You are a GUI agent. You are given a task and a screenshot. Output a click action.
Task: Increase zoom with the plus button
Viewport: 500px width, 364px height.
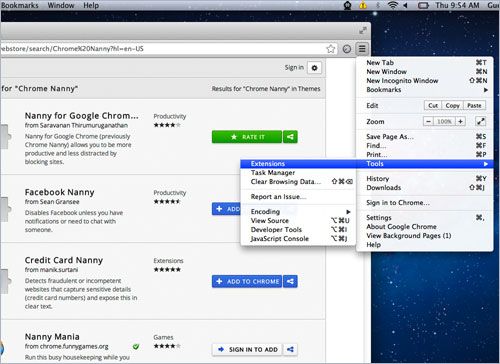pyautogui.click(x=460, y=121)
